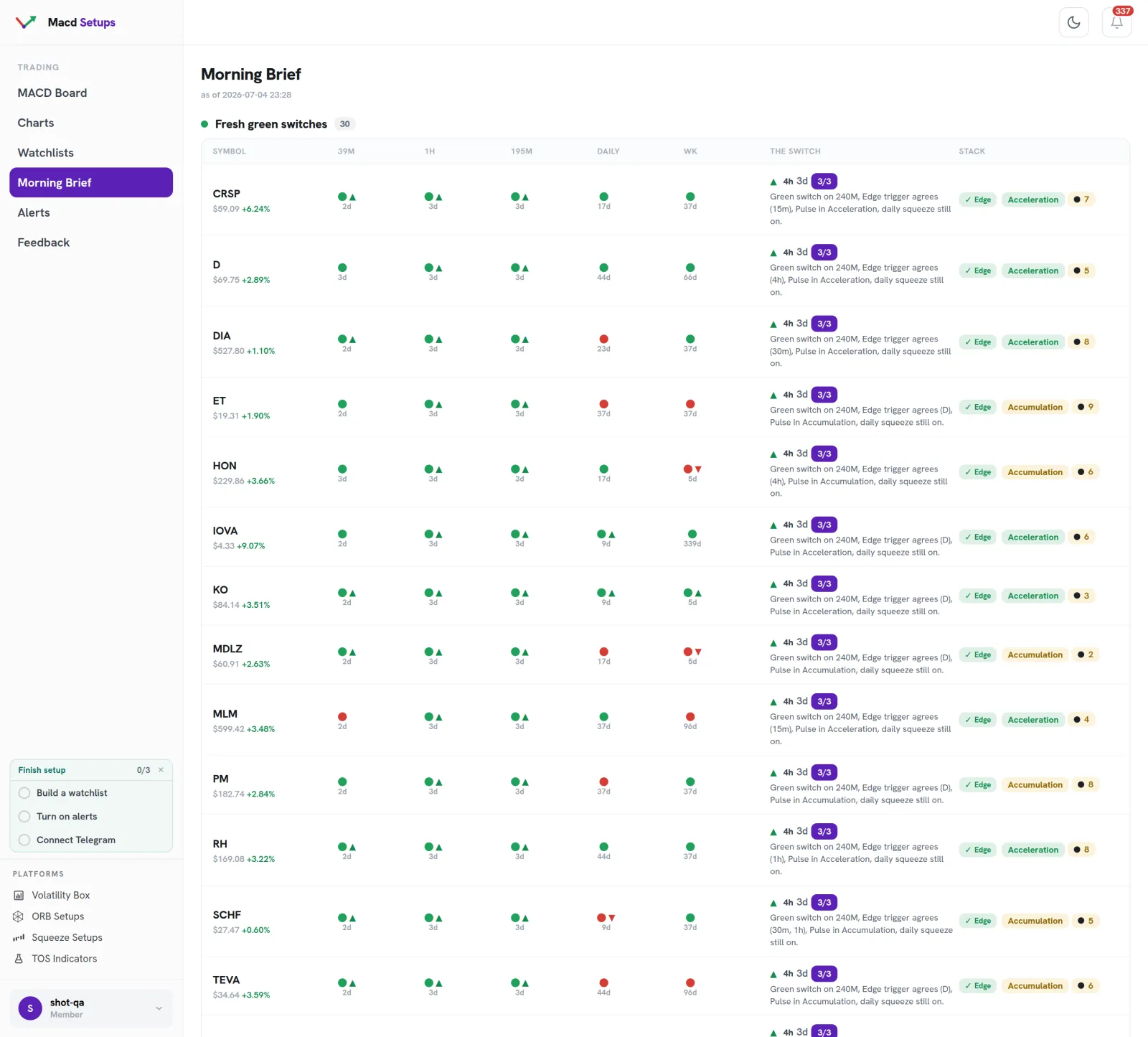Click the DIA daily red dot

(x=604, y=339)
